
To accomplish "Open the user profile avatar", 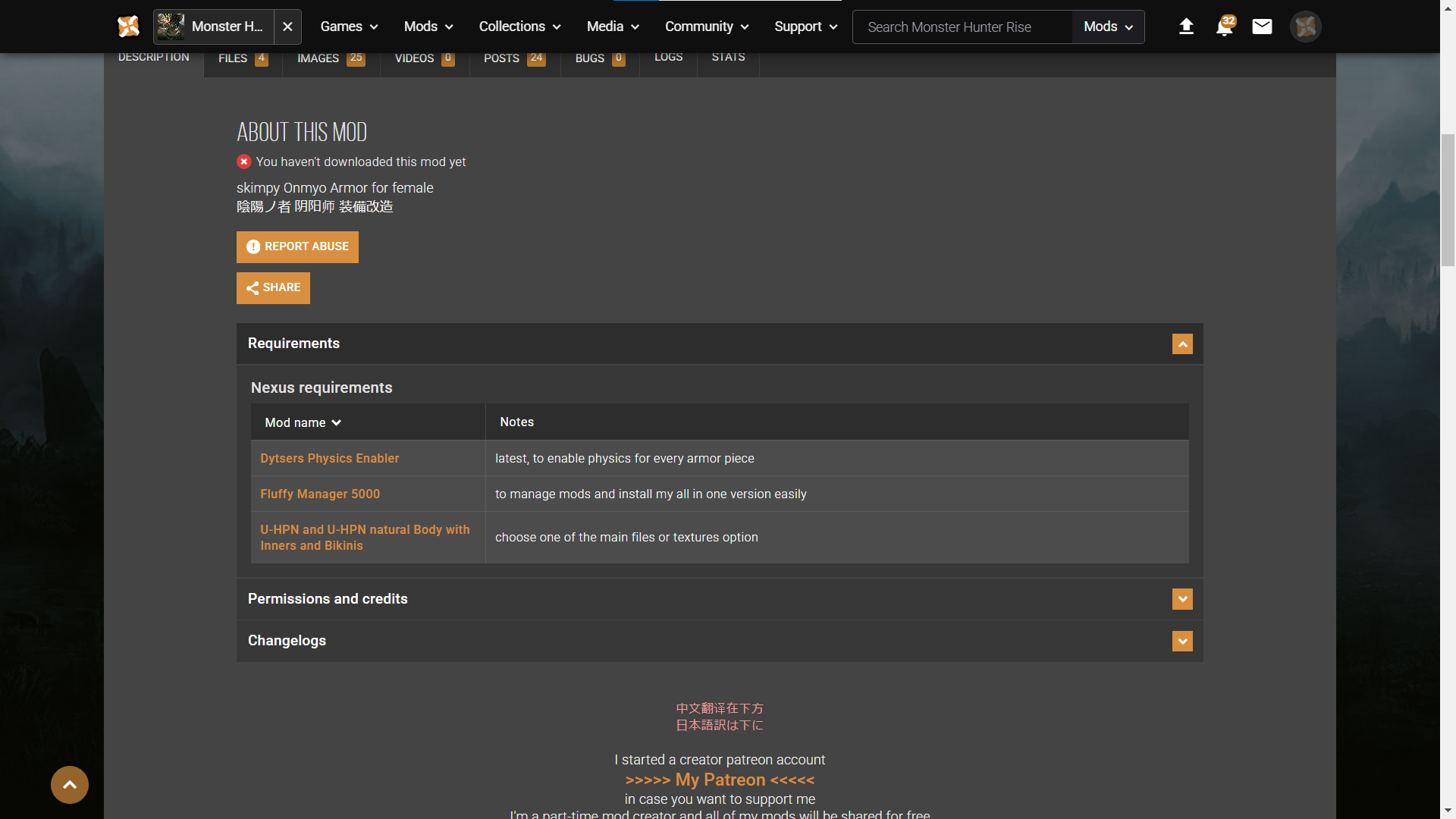I will 1305,27.
